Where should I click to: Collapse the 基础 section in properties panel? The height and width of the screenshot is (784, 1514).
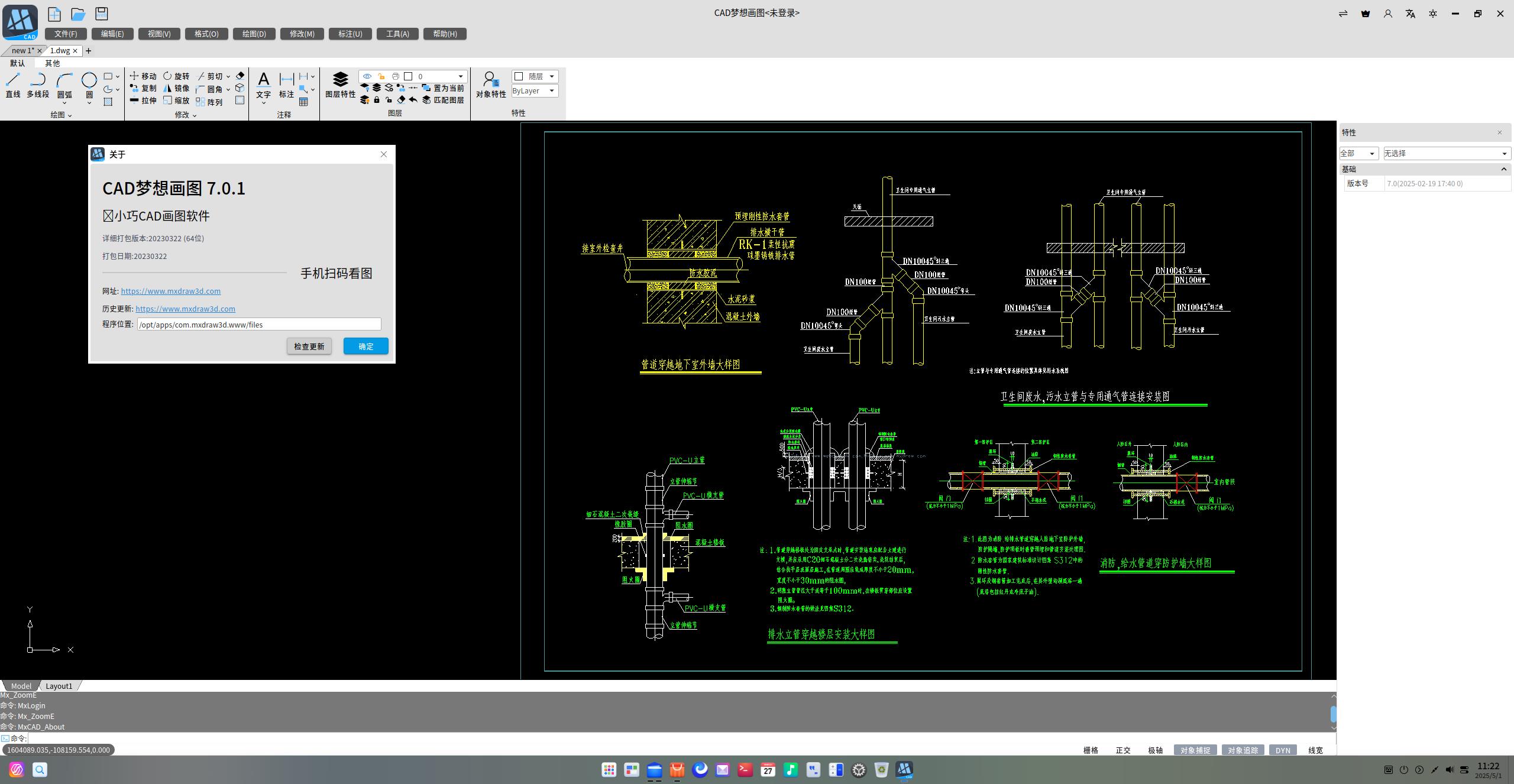tap(1504, 169)
